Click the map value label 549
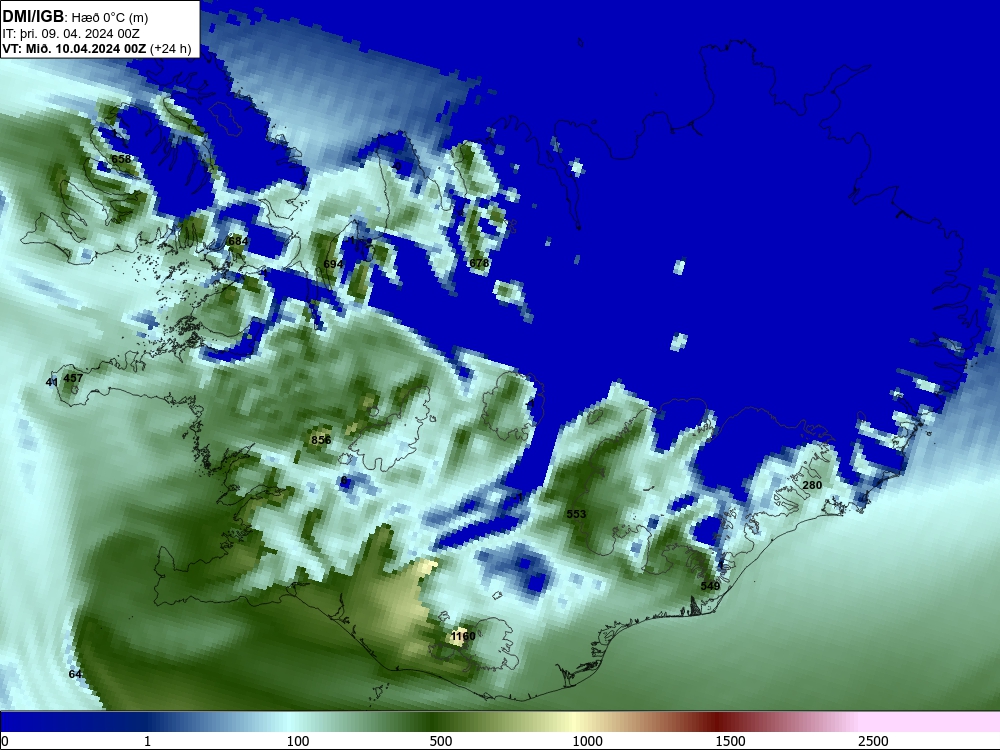 710,586
